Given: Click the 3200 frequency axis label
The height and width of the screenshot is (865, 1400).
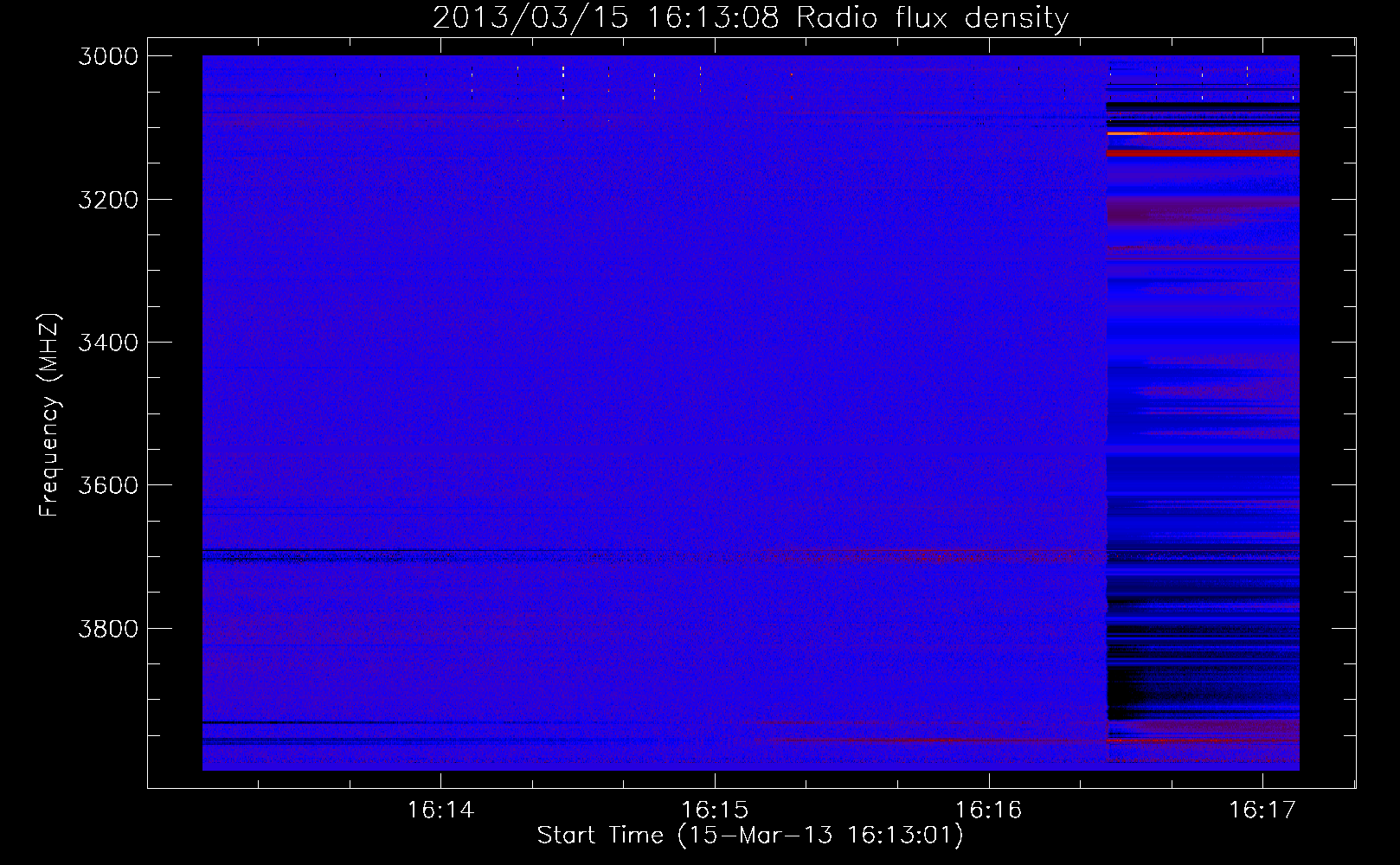Looking at the screenshot, I should click(x=108, y=200).
